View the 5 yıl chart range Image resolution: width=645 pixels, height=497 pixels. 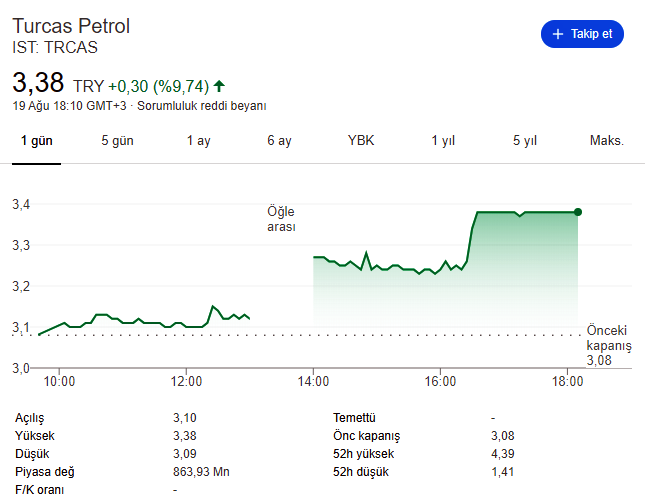click(x=525, y=141)
